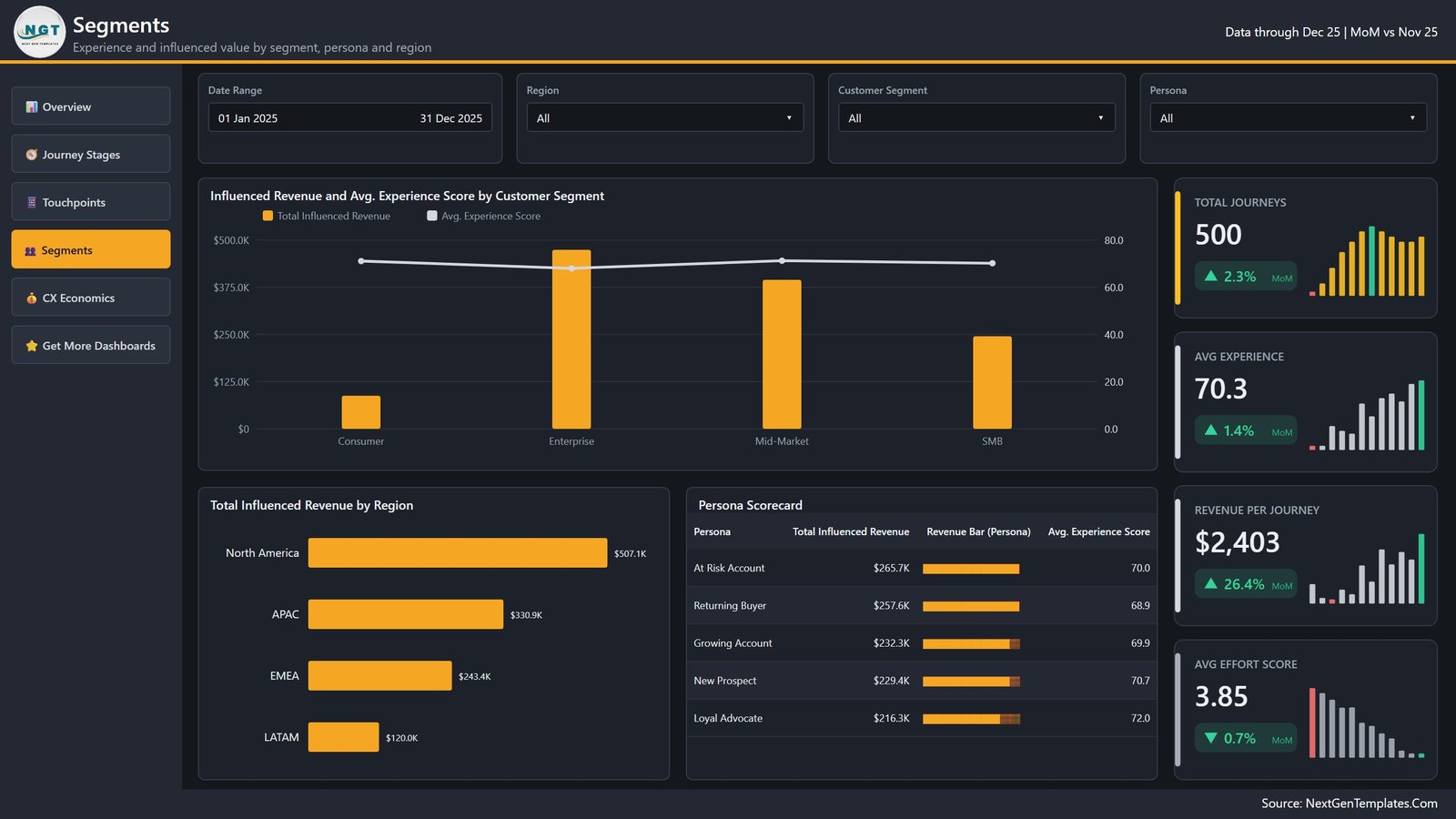
Task: Click the up triangle in Avg Experience card
Action: [1211, 430]
